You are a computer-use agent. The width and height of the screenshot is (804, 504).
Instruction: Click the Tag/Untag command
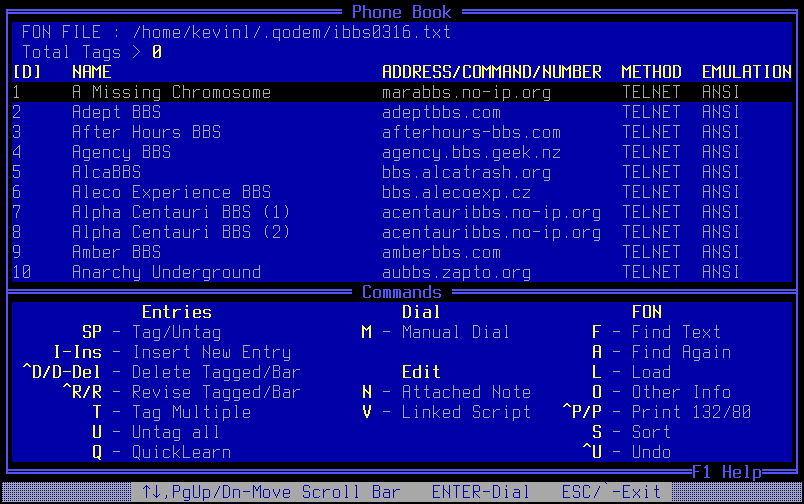(176, 332)
